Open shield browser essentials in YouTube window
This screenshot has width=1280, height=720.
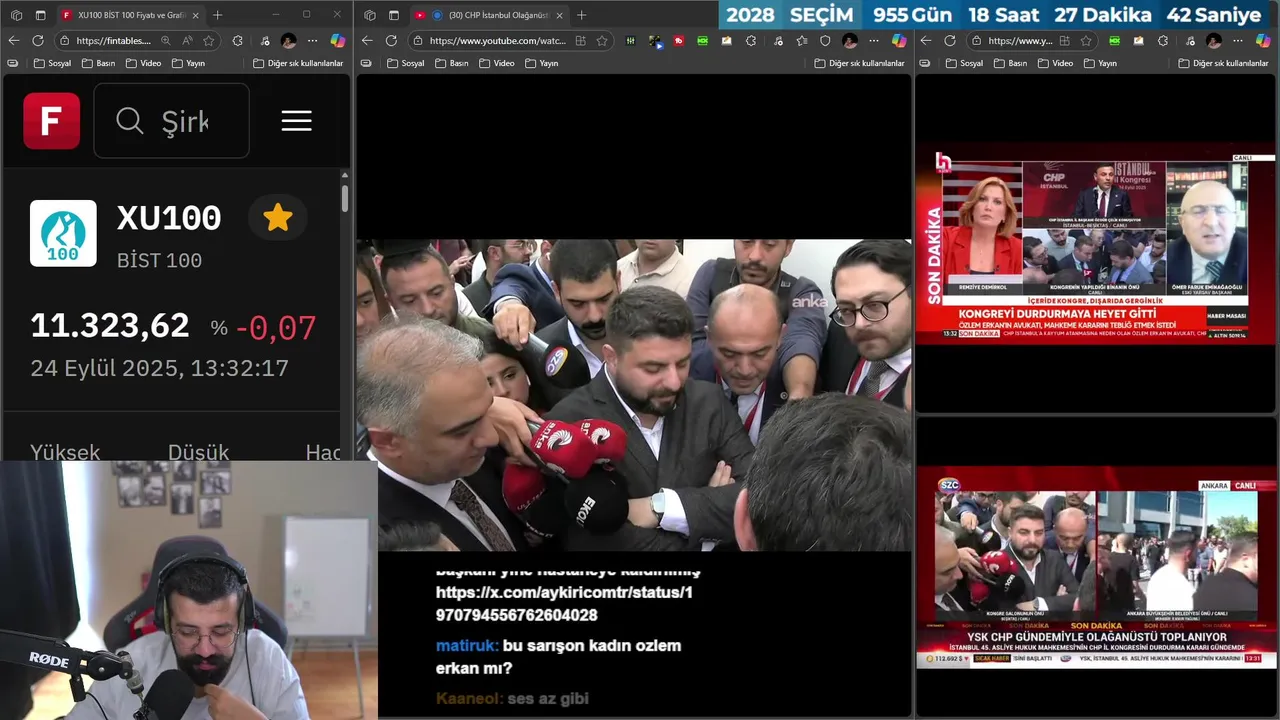click(x=825, y=41)
